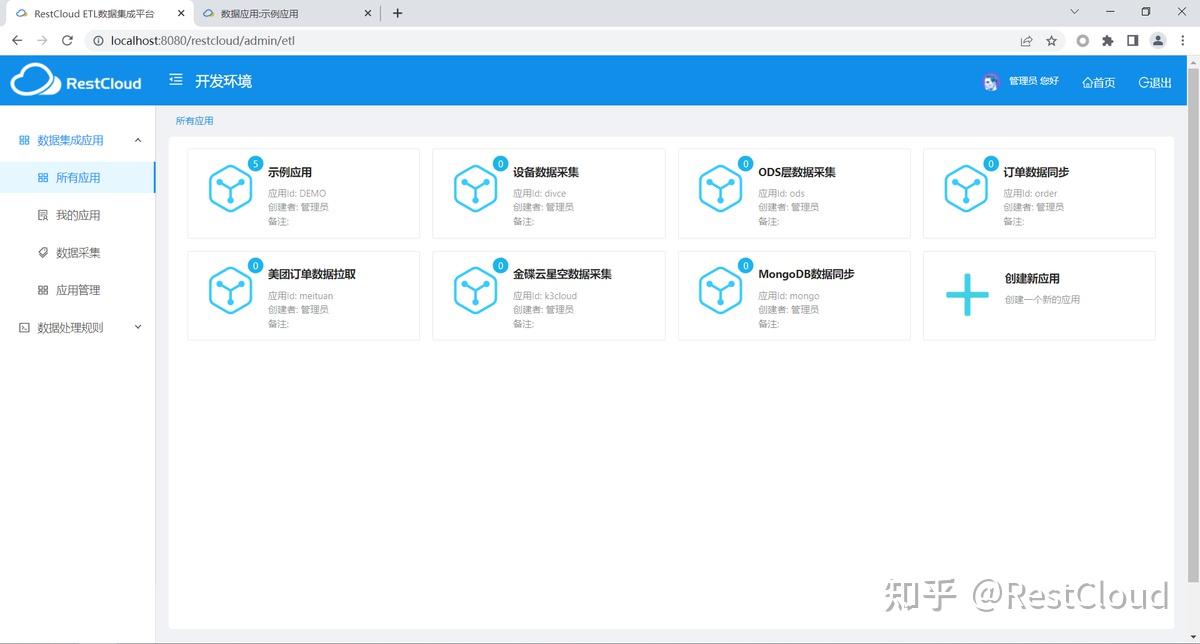
Task: Open 首页 from the top bar
Action: pyautogui.click(x=1098, y=82)
